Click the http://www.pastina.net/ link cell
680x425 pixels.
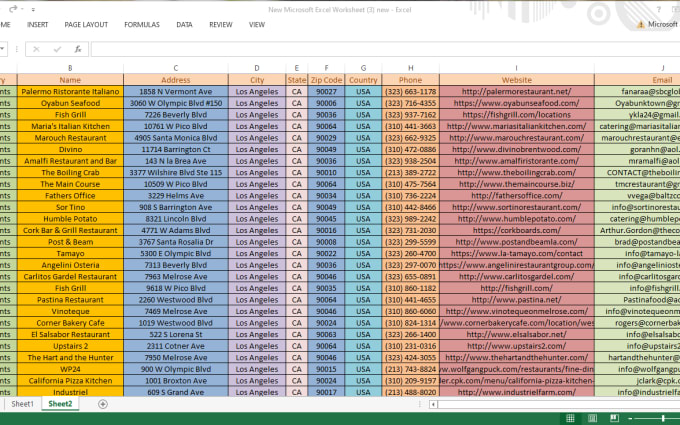click(x=517, y=300)
